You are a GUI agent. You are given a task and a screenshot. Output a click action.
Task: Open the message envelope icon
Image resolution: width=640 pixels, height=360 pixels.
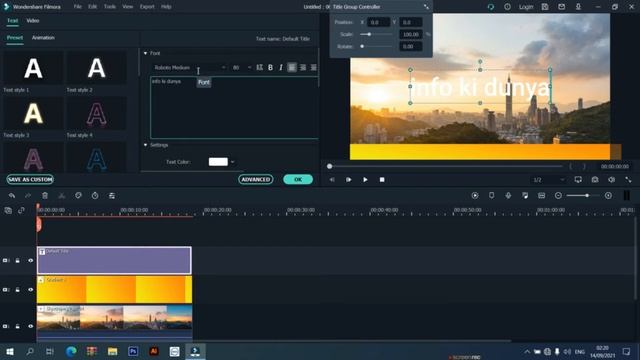tap(562, 7)
